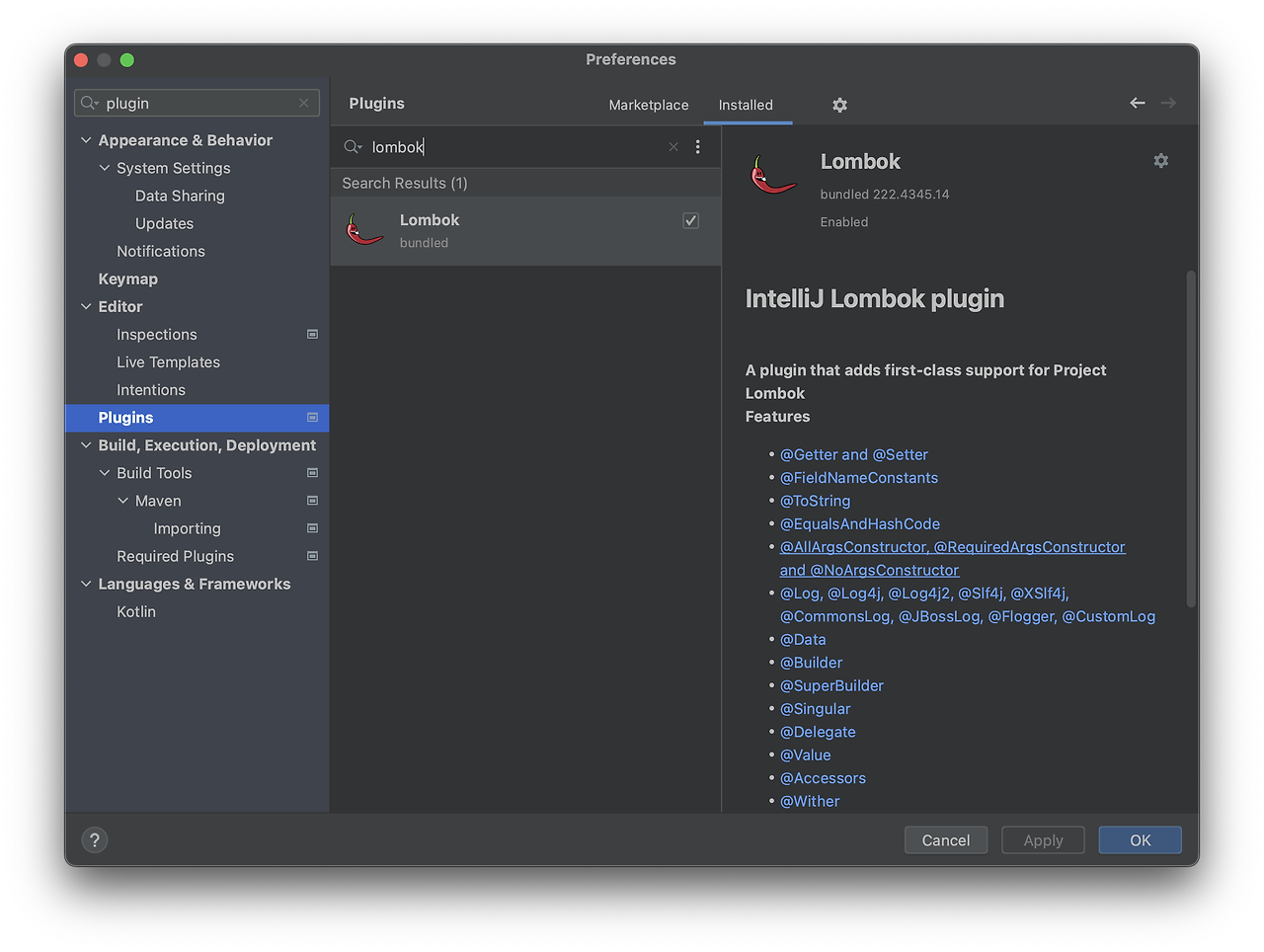Collapse Build, Execution, Deployment section
1264x952 pixels.
[x=86, y=445]
